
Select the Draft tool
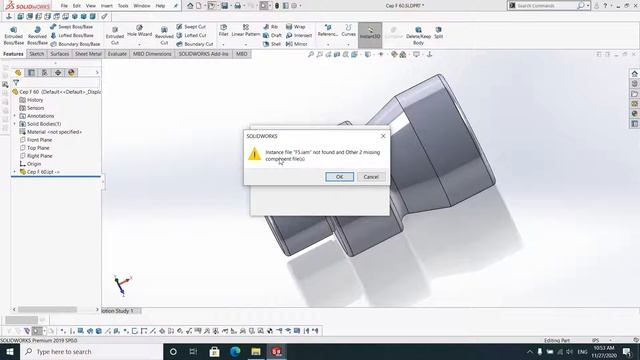tap(272, 36)
